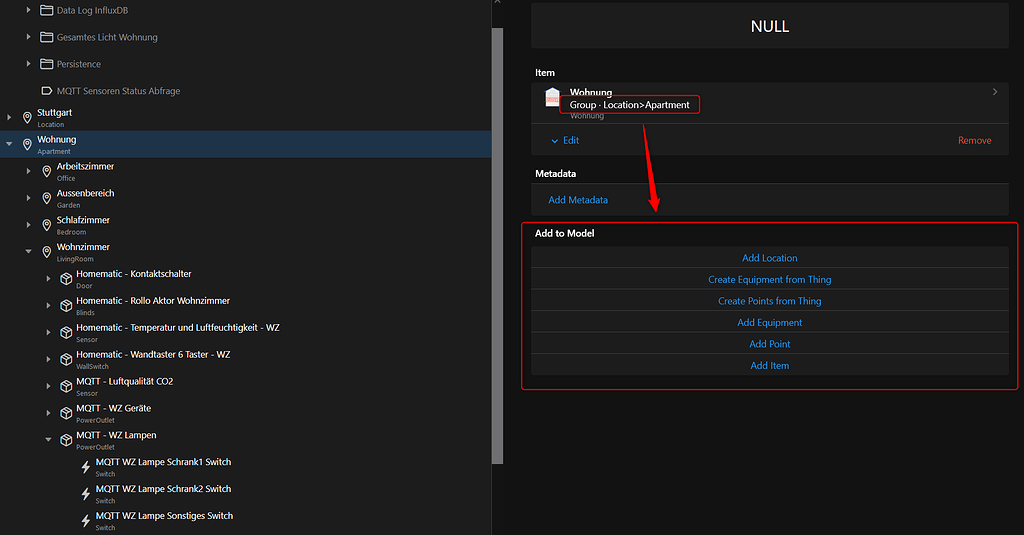Screen dimensions: 1024x535
Task: Expand the Persistence folder node
Action: pyautogui.click(x=29, y=64)
